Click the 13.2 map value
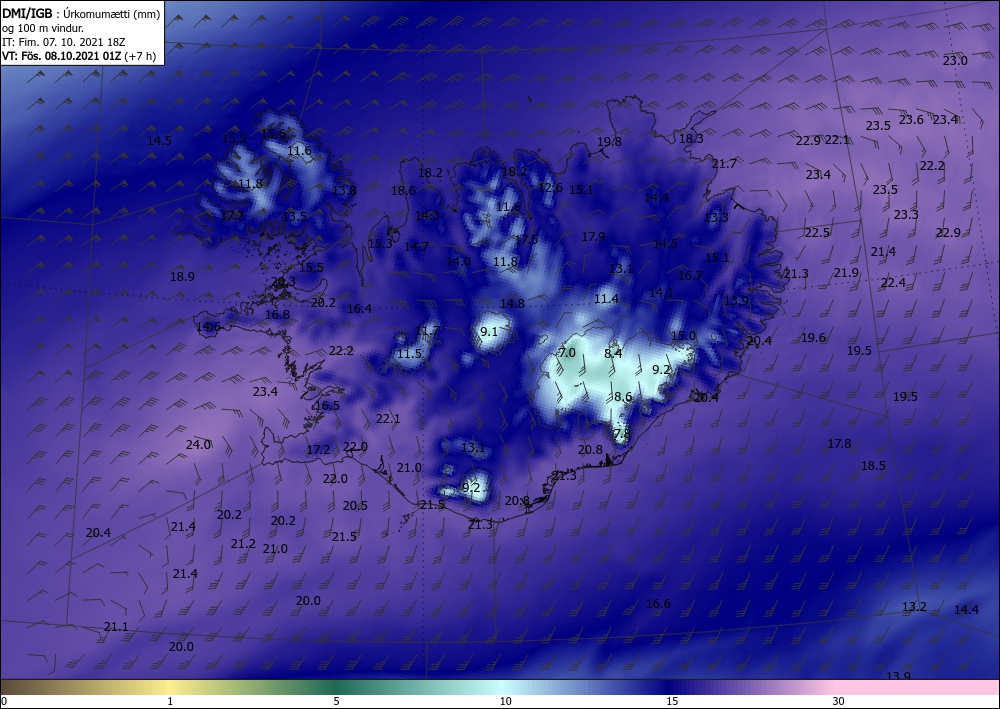 pyautogui.click(x=914, y=606)
